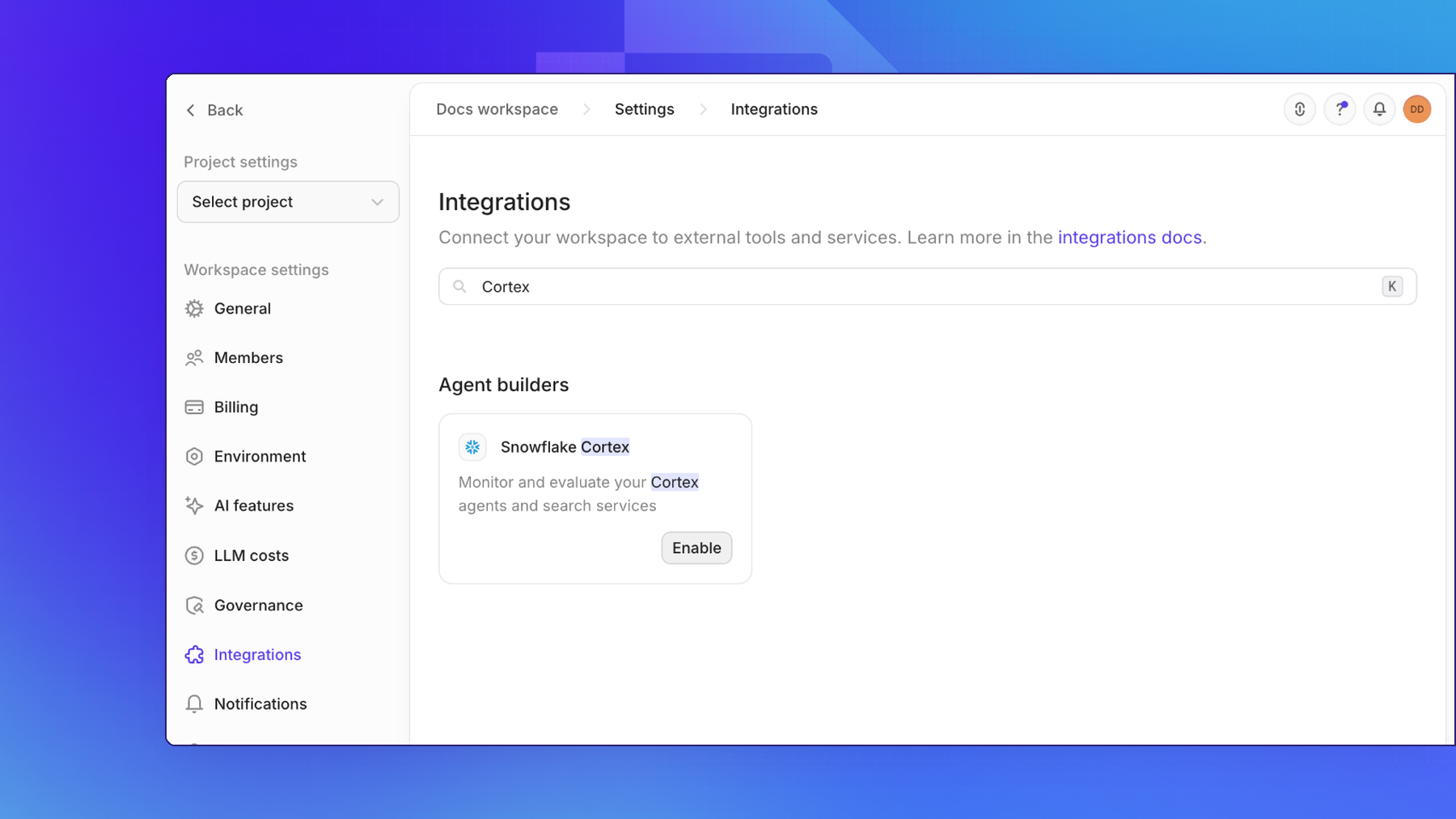
Task: Open AI features settings
Action: click(x=253, y=506)
